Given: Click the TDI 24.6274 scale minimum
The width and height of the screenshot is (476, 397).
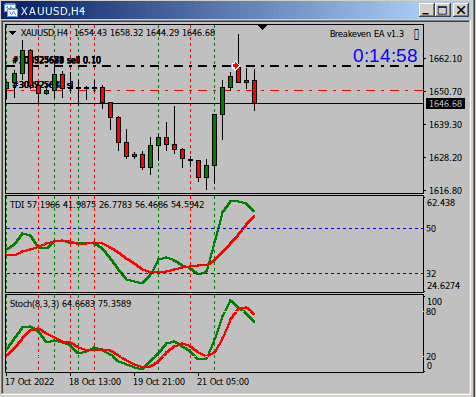Looking at the screenshot, I should coord(443,286).
